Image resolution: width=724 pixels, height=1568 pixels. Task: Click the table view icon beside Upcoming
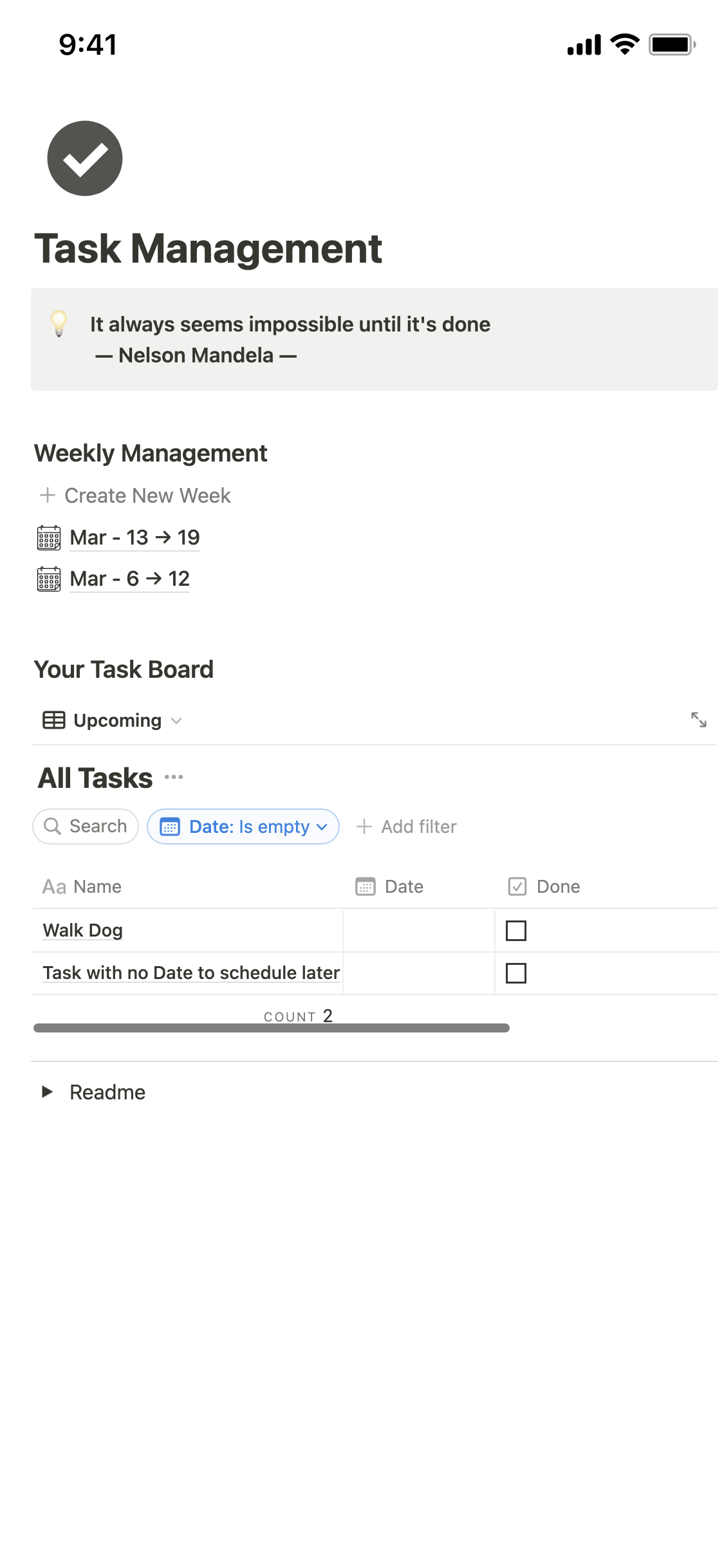[54, 720]
